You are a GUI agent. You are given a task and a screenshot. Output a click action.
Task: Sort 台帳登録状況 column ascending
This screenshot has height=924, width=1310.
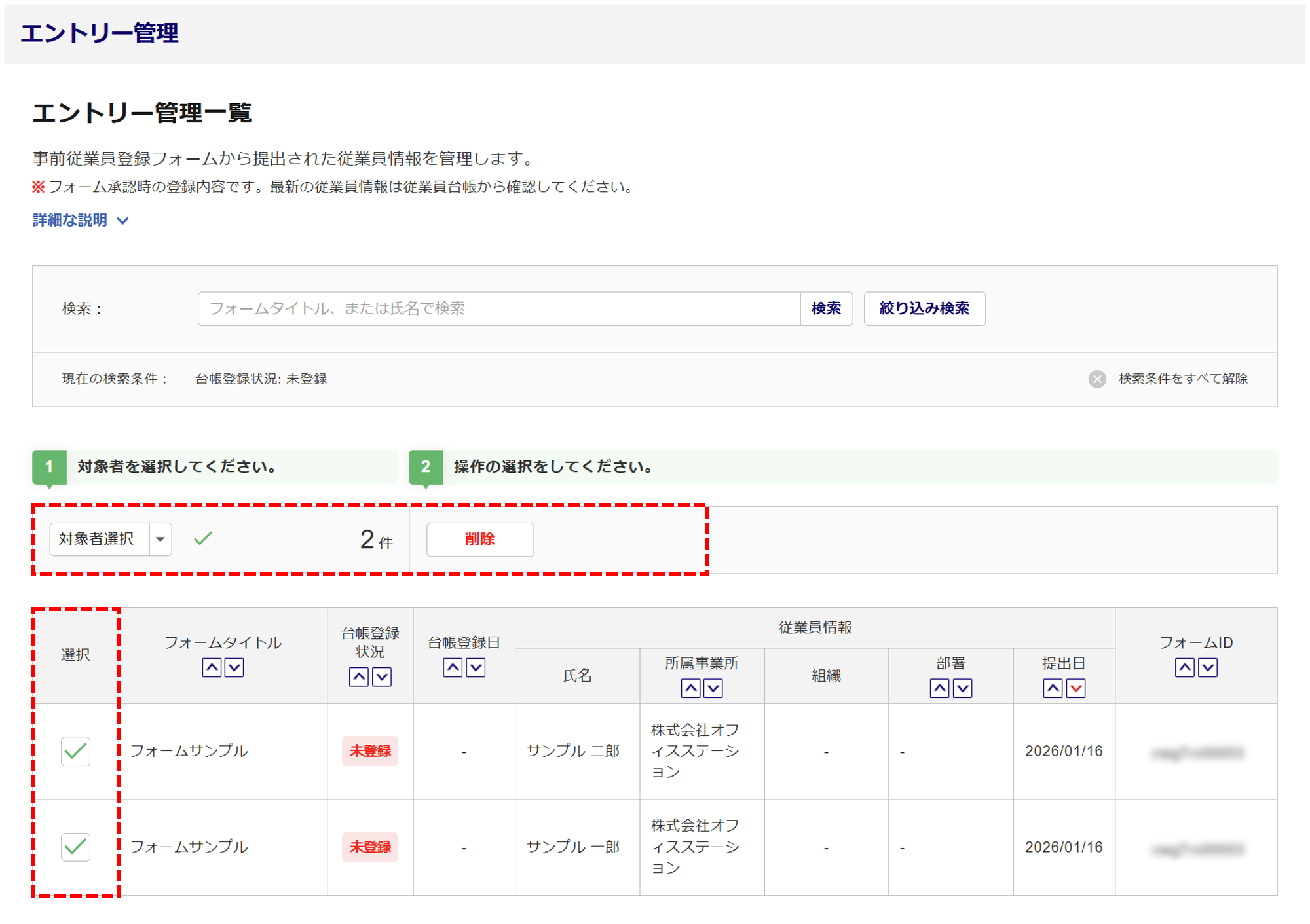point(358,676)
